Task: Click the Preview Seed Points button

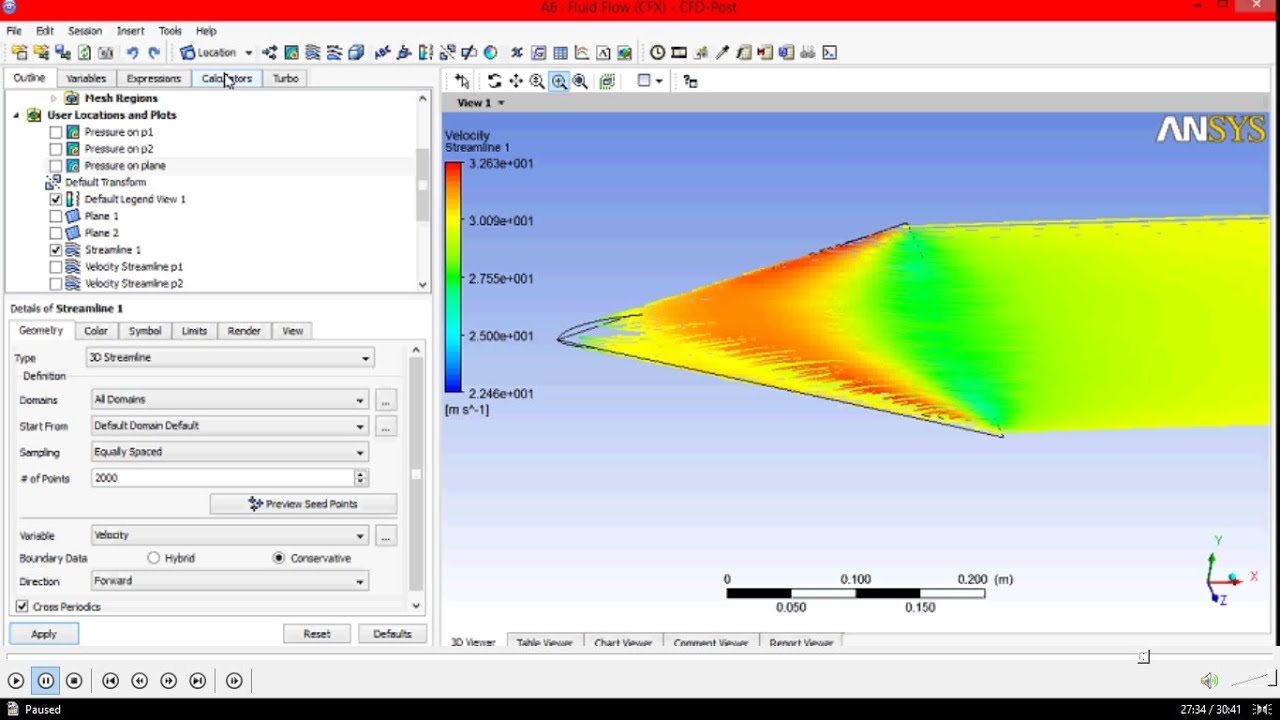Action: coord(303,504)
